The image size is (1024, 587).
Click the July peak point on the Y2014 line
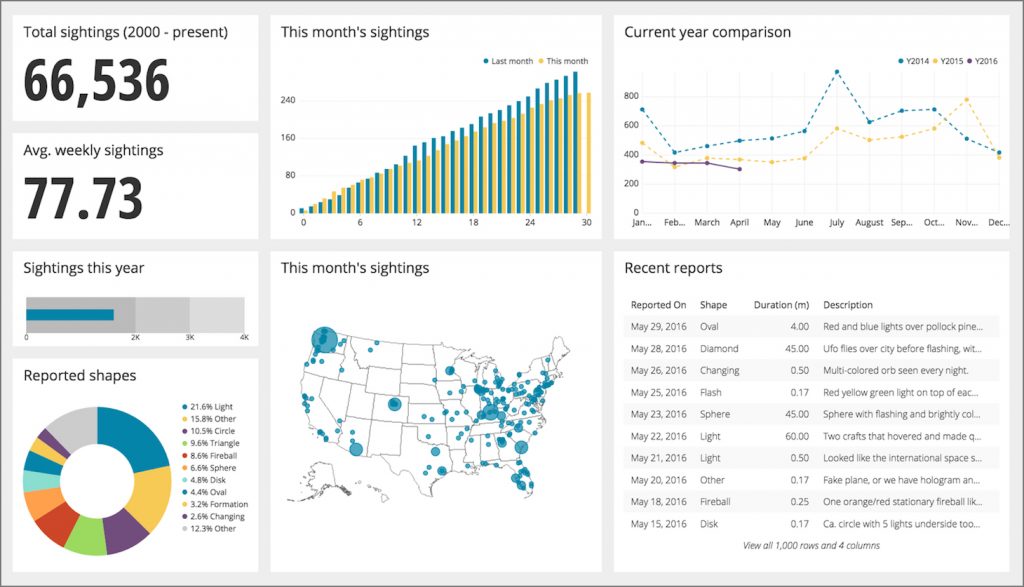pyautogui.click(x=838, y=70)
